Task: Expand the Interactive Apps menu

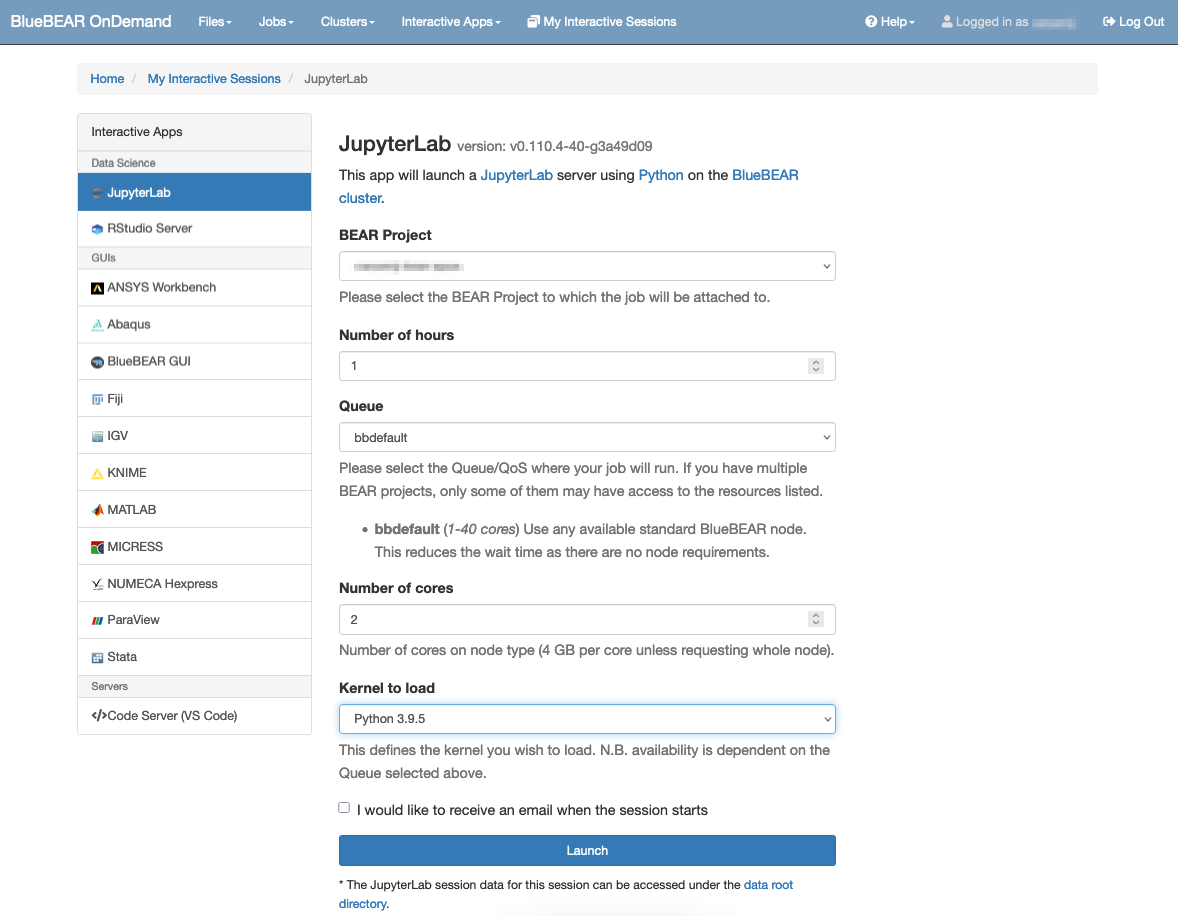Action: [451, 22]
